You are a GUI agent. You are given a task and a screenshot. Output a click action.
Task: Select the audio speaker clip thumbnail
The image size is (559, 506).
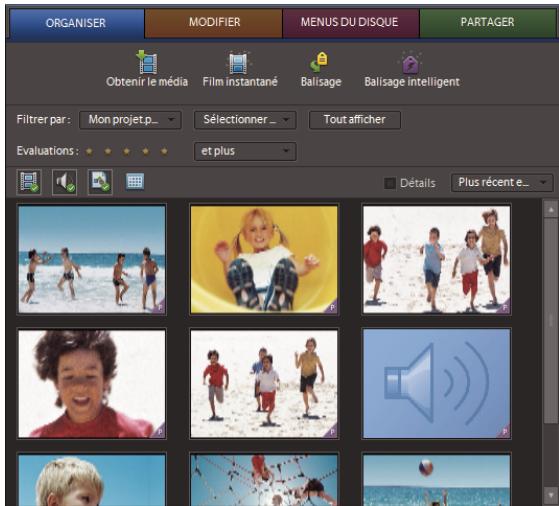coord(436,384)
